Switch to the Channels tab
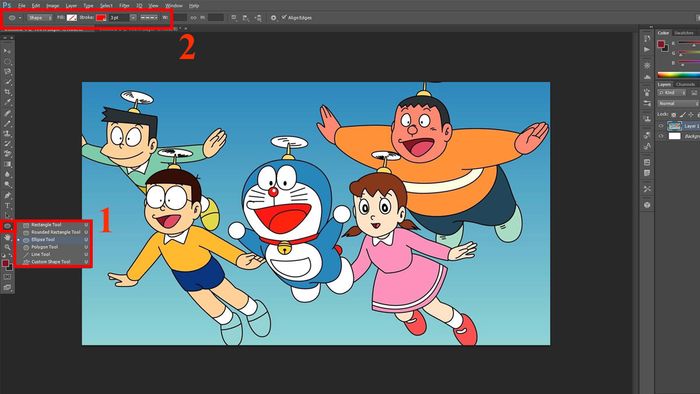Viewport: 700px width, 394px height. [x=686, y=84]
